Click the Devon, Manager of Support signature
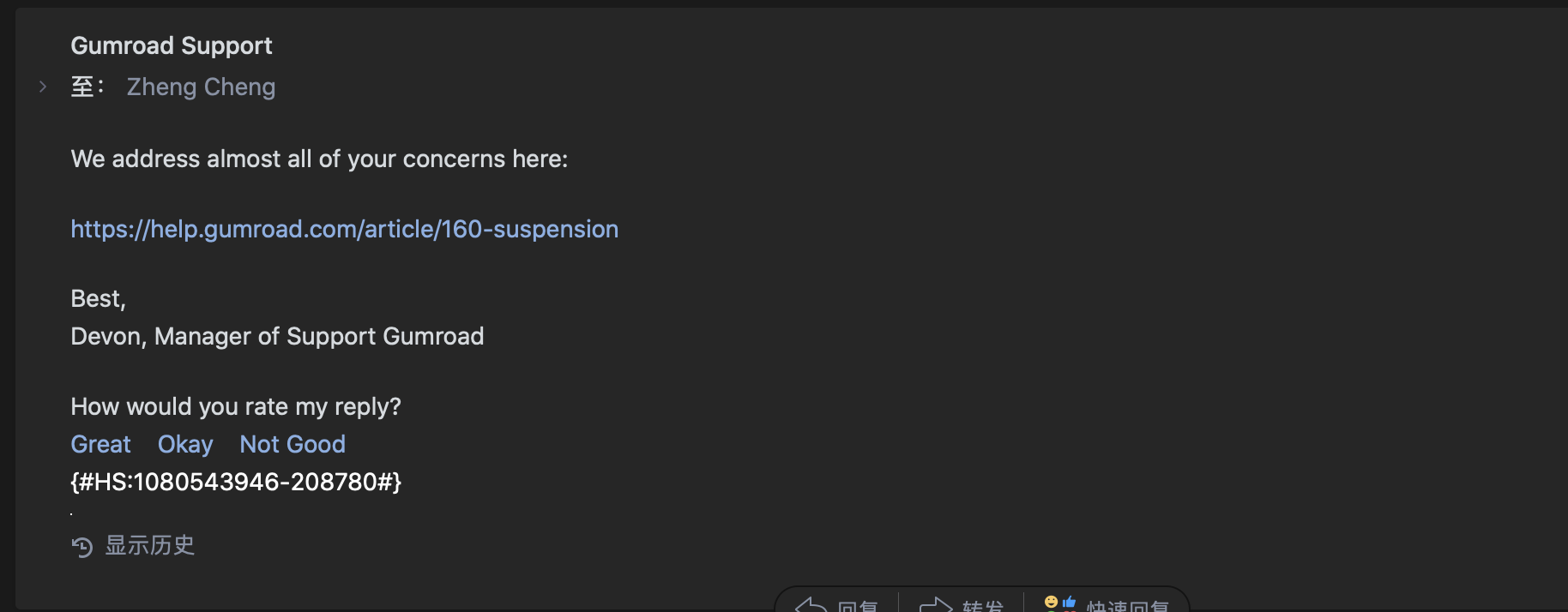The height and width of the screenshot is (612, 1568). 277,336
